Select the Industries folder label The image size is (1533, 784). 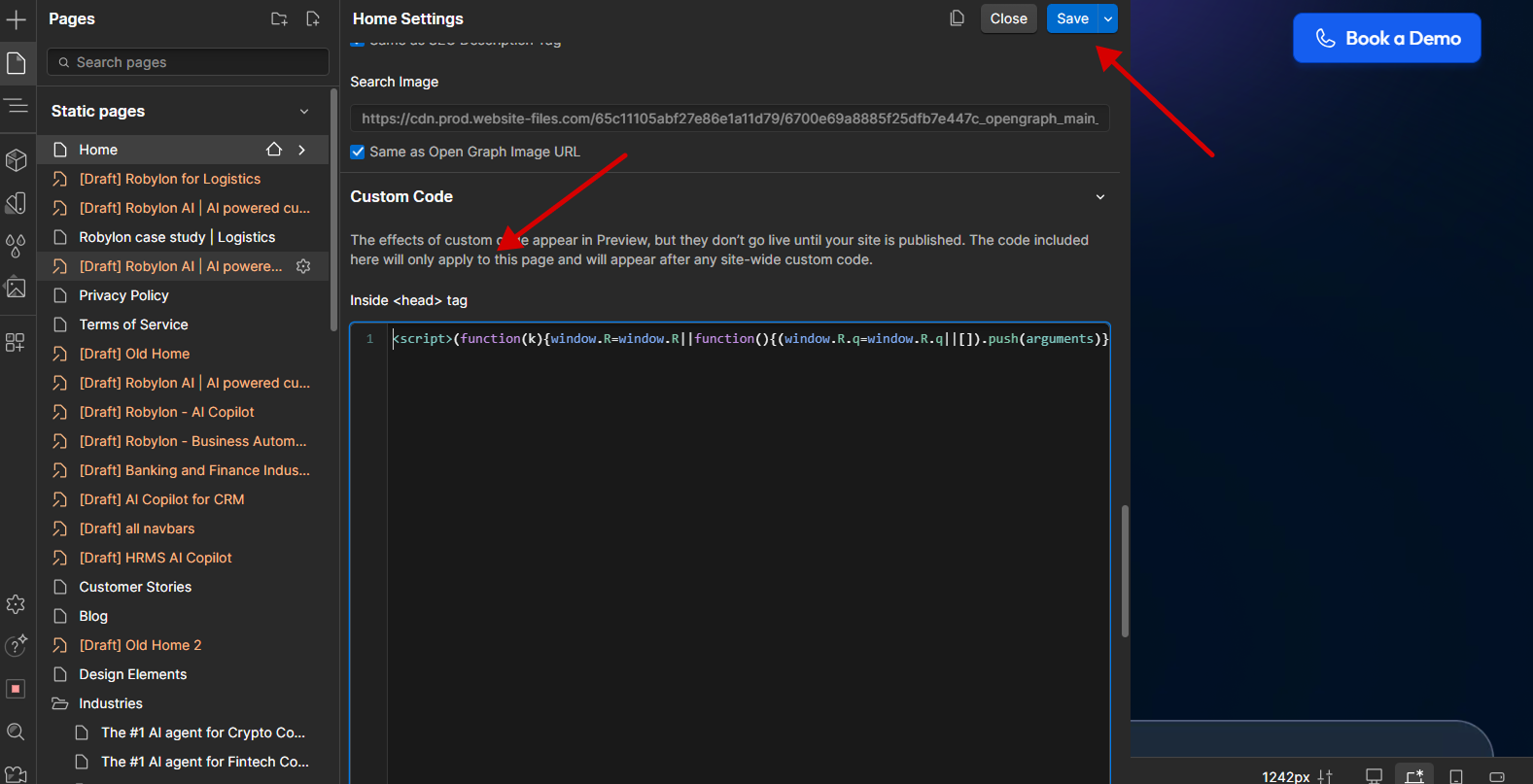111,703
